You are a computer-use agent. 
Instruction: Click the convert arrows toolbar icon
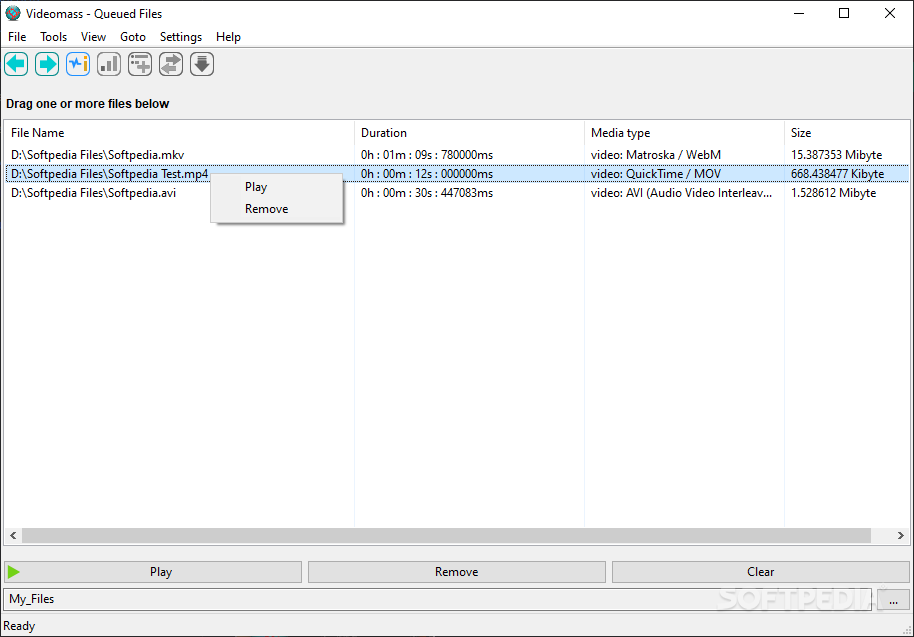(x=171, y=64)
